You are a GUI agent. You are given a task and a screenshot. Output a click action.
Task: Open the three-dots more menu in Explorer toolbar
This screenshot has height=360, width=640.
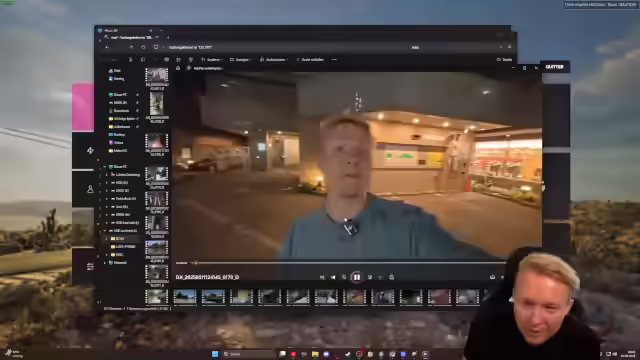pos(334,60)
